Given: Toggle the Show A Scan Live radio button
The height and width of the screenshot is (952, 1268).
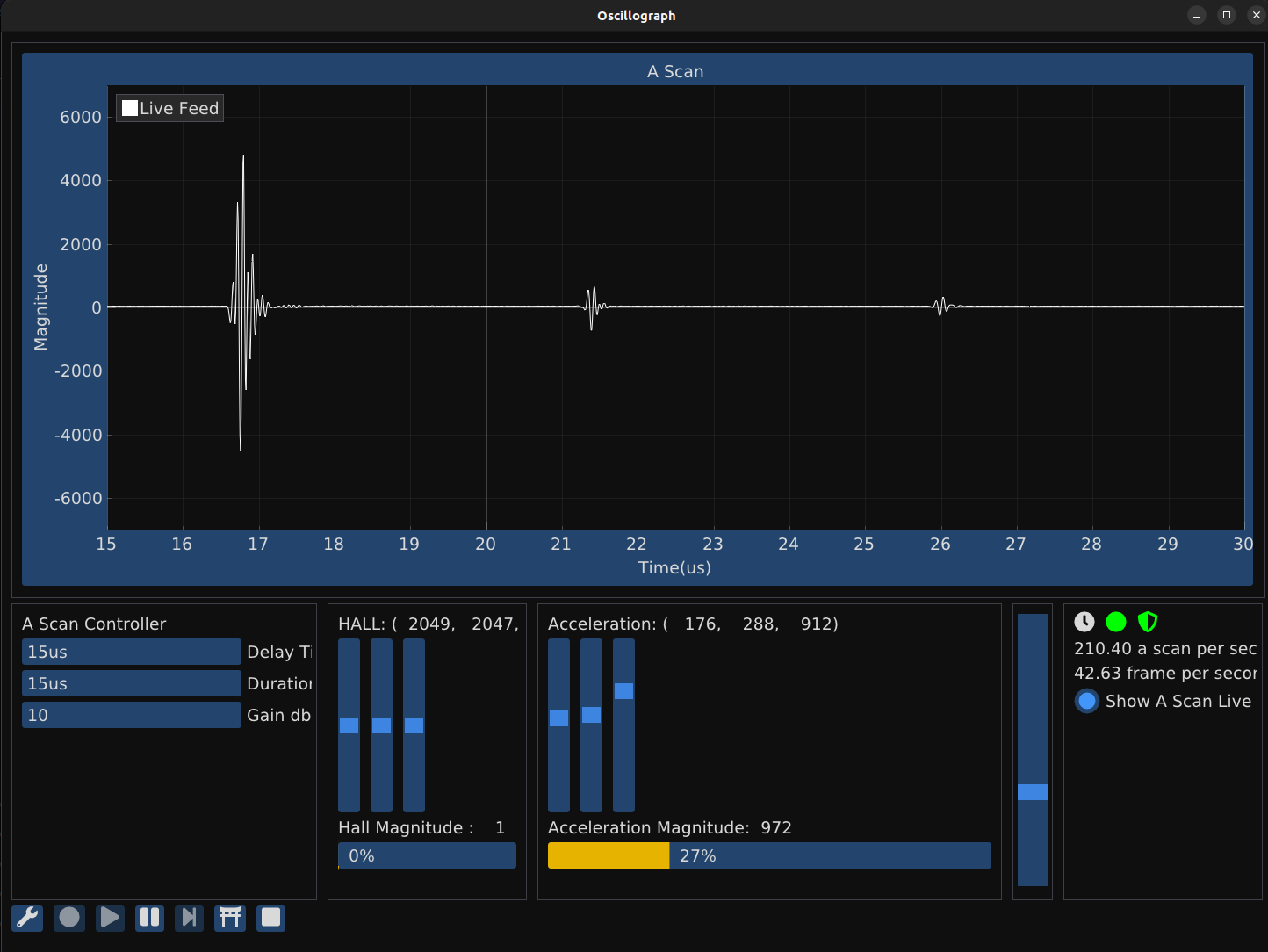Looking at the screenshot, I should click(x=1087, y=701).
